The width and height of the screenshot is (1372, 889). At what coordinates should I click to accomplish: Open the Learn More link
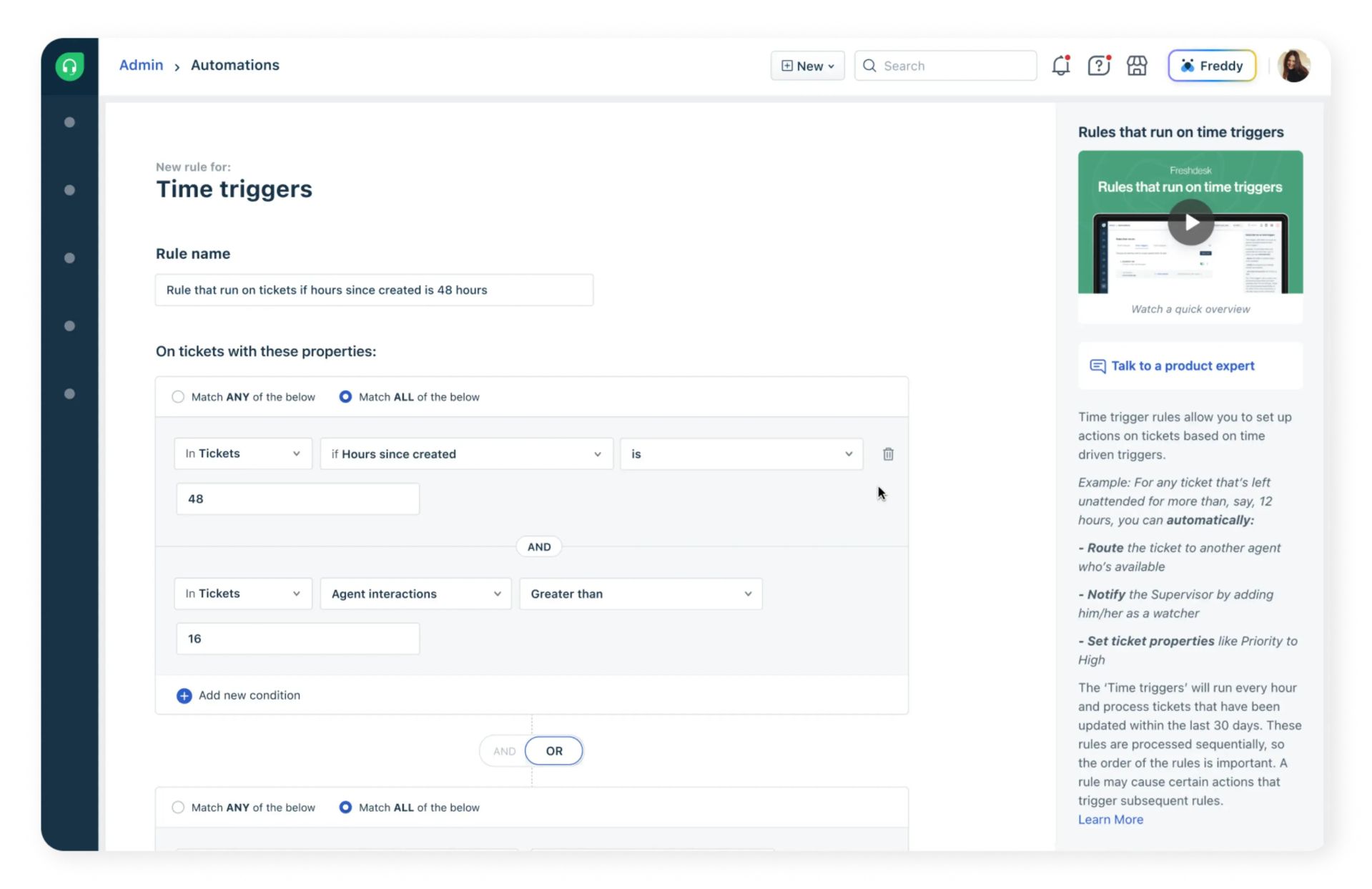pos(1110,819)
